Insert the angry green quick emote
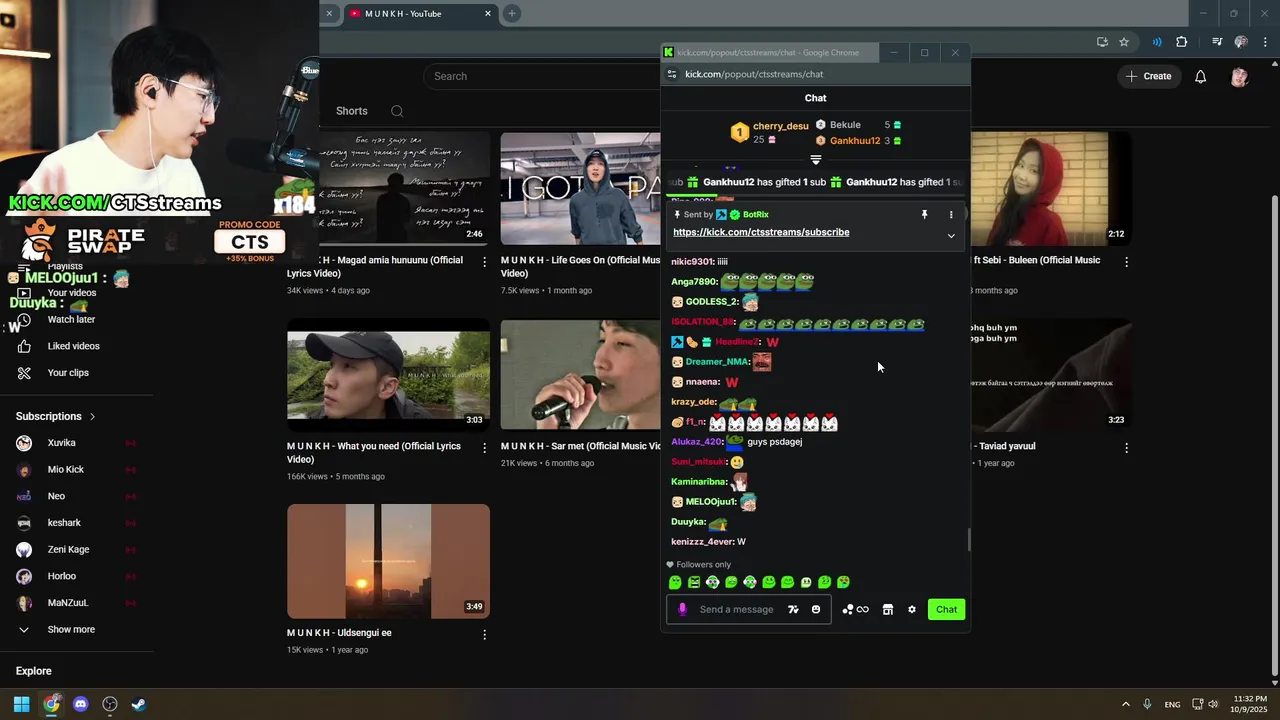Image resolution: width=1280 pixels, height=720 pixels. tap(694, 582)
